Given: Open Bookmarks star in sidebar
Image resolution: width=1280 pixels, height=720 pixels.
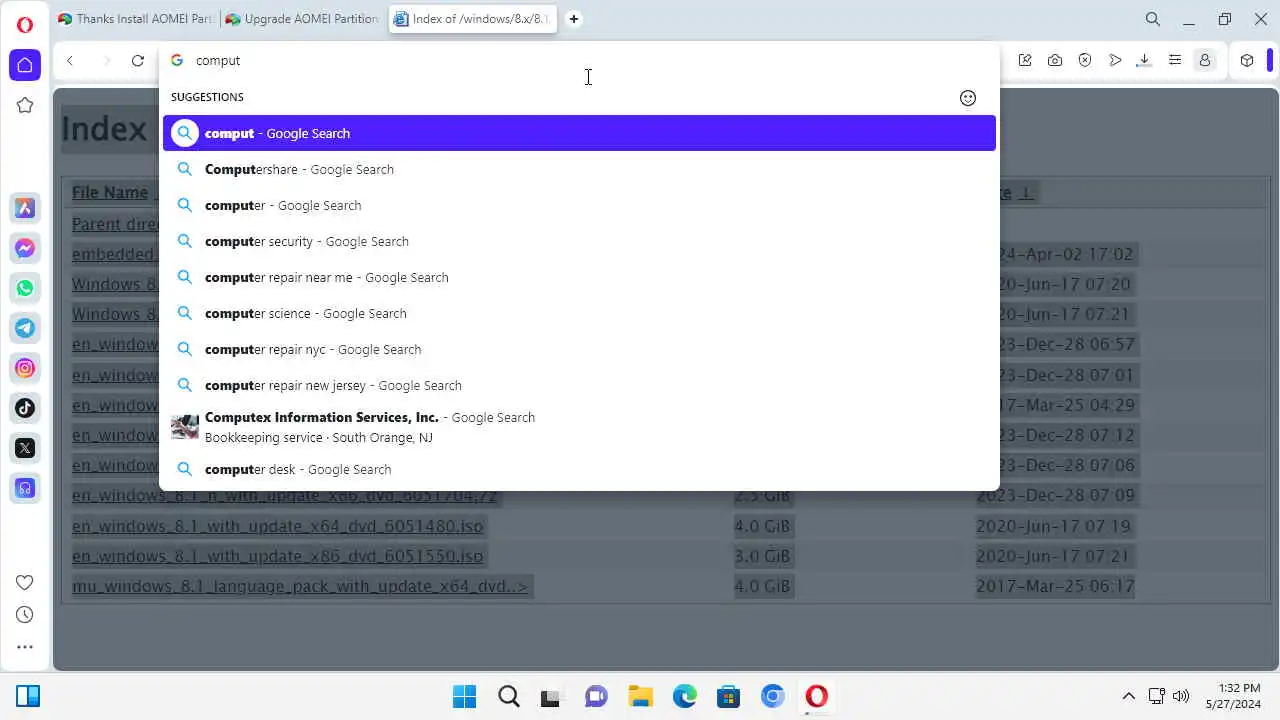Looking at the screenshot, I should click(x=25, y=105).
